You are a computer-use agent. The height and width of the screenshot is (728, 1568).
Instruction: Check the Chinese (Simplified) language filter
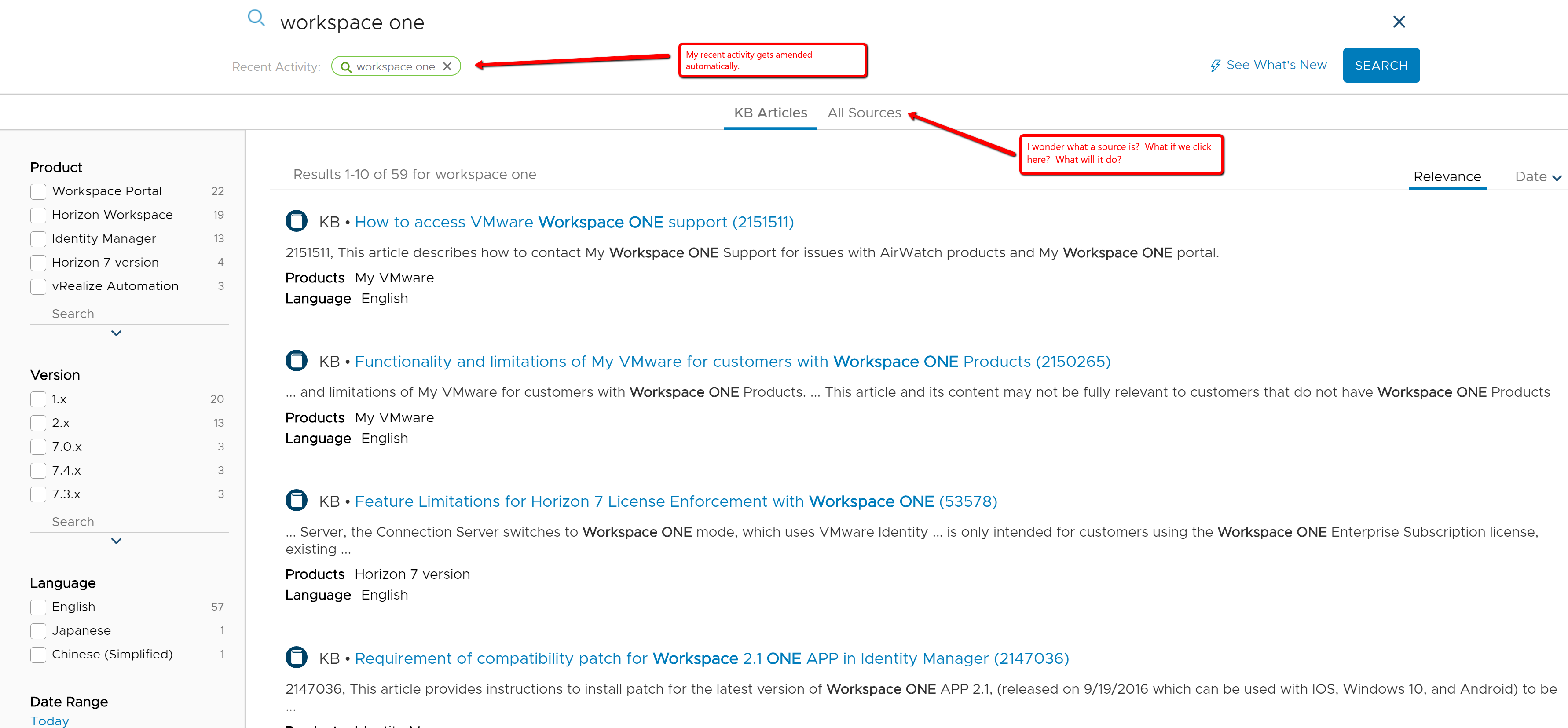pos(38,655)
